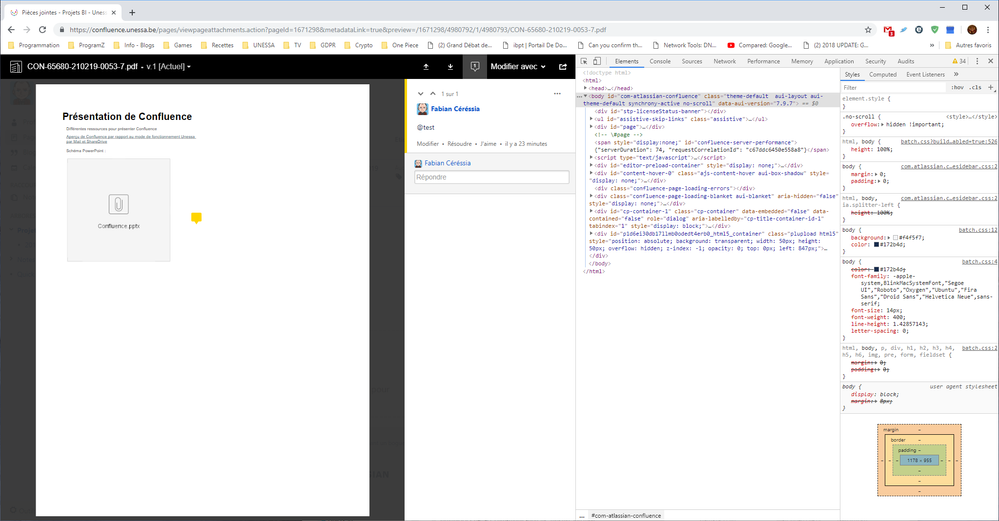Open the comment more-actions ellipsis
This screenshot has height=521, width=999.
[x=557, y=94]
